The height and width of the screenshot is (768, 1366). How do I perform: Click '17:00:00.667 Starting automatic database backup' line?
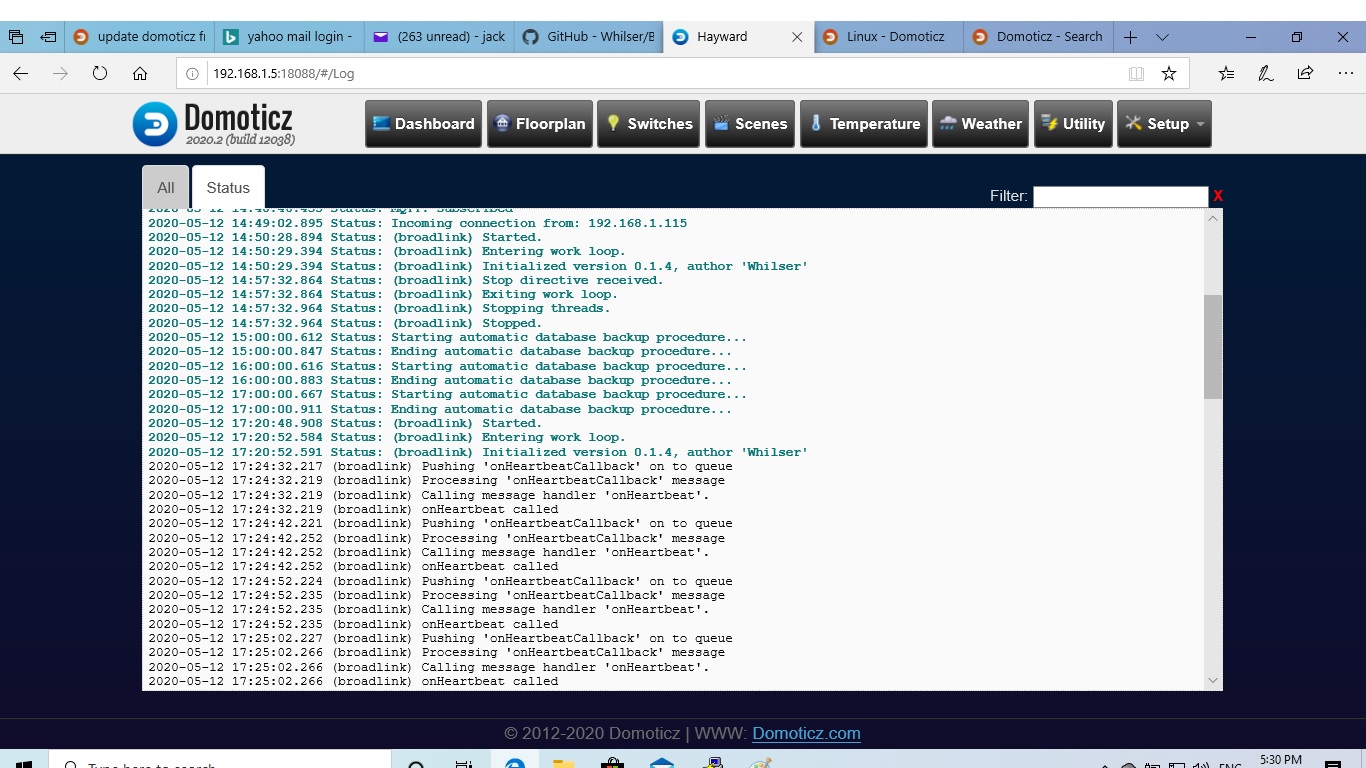[x=448, y=394]
